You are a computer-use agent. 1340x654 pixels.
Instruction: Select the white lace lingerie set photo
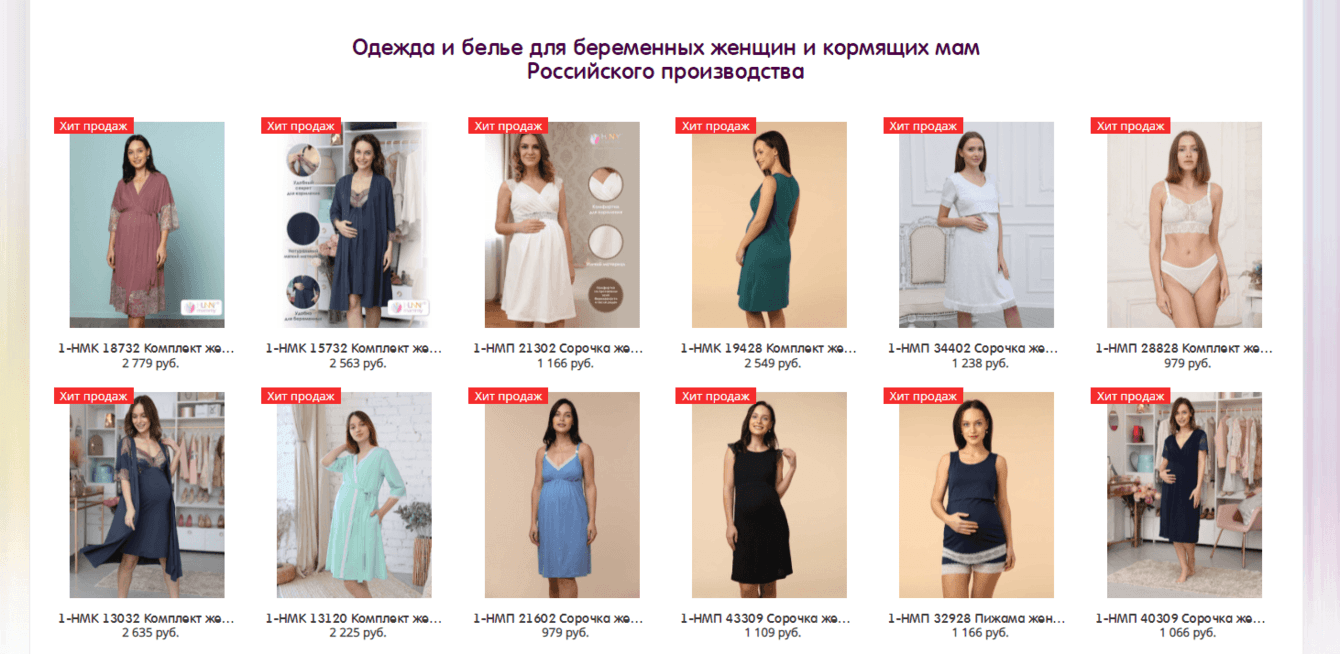coord(1184,225)
